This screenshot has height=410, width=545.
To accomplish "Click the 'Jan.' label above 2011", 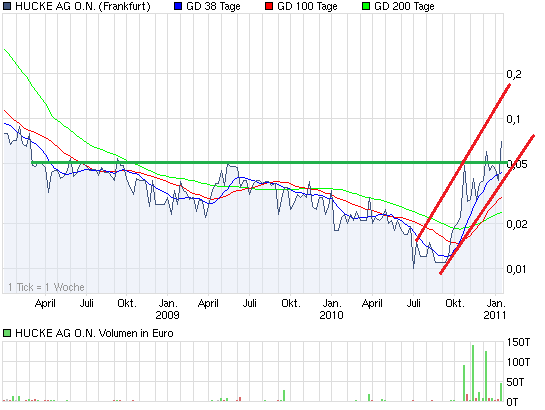I will pos(496,303).
